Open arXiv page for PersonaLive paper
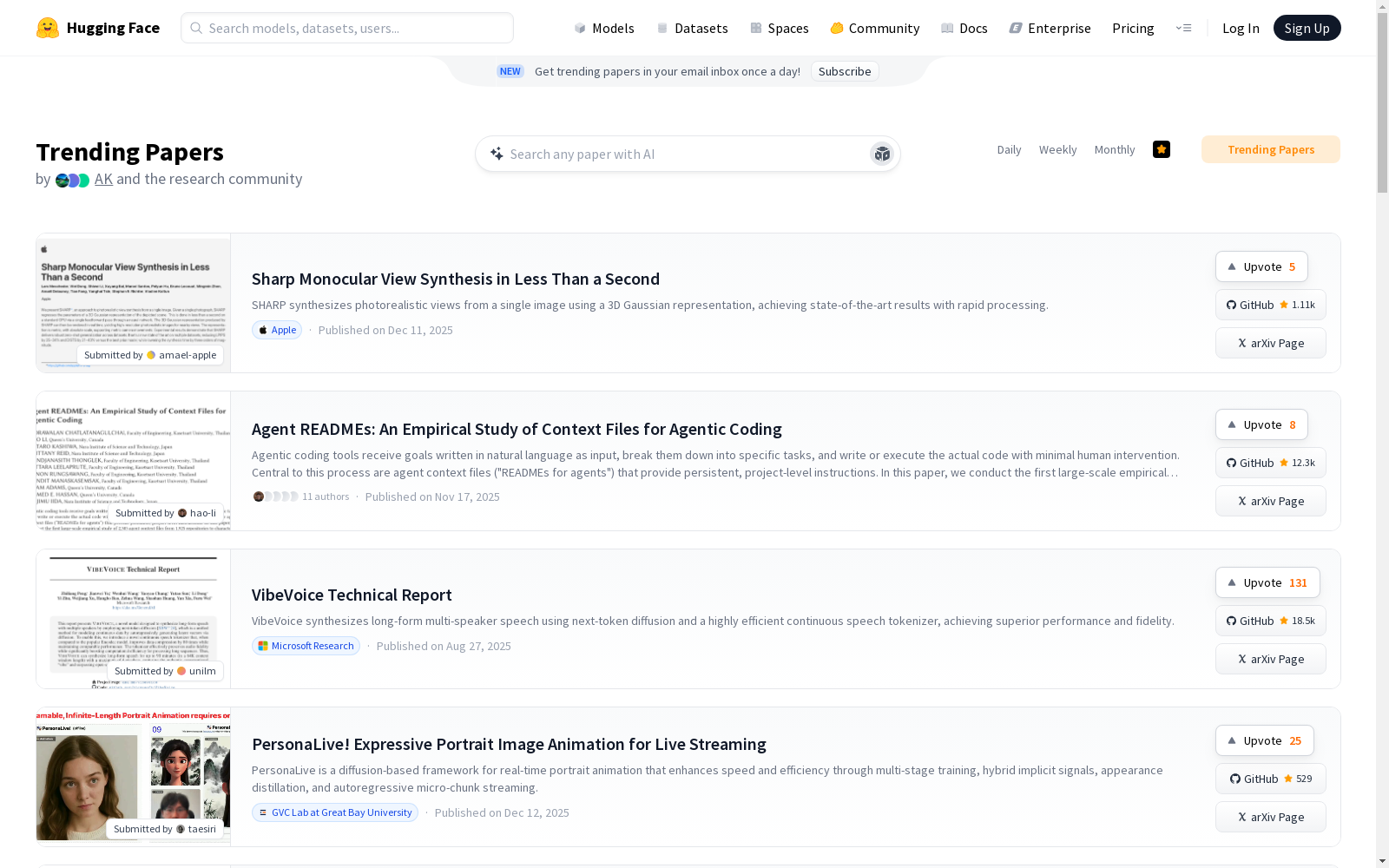This screenshot has height=868, width=1389. pos(1270,817)
